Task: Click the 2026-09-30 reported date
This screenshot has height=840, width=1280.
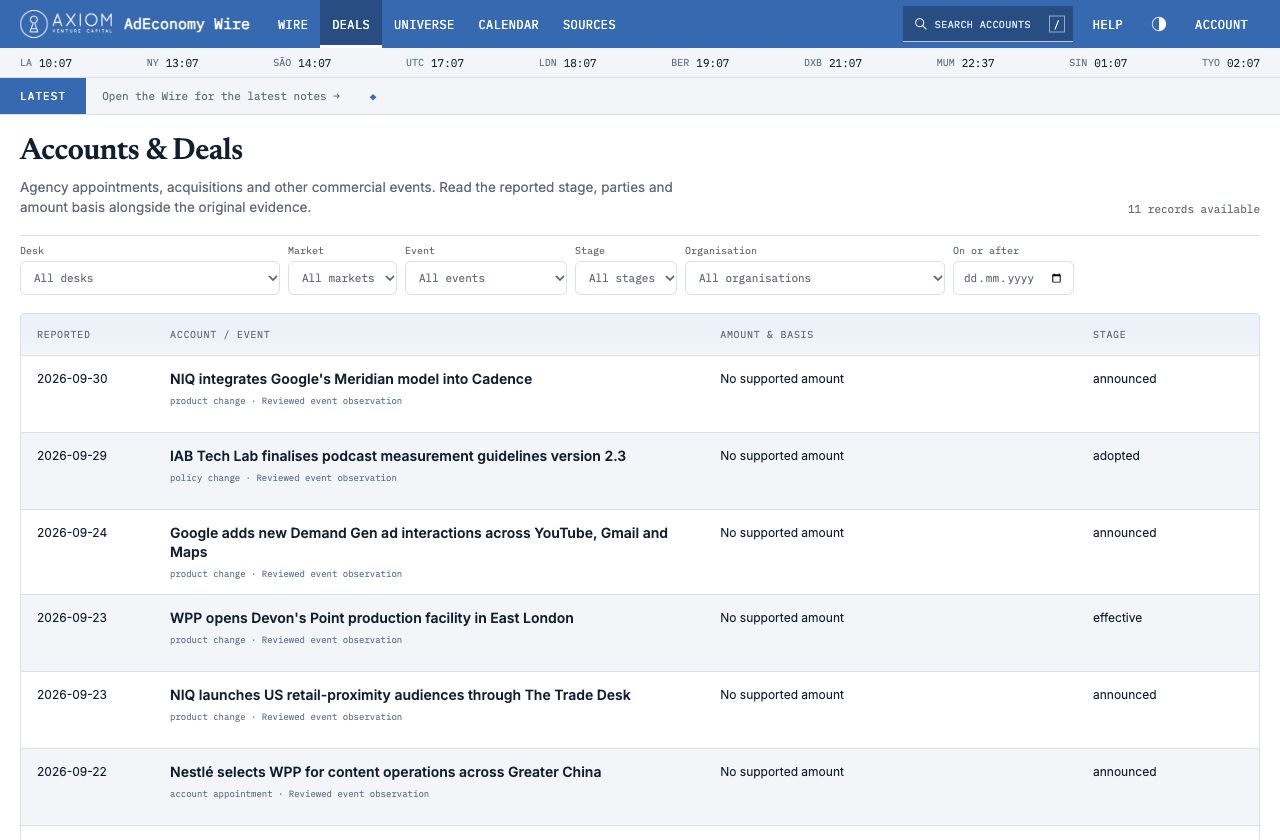Action: click(72, 379)
